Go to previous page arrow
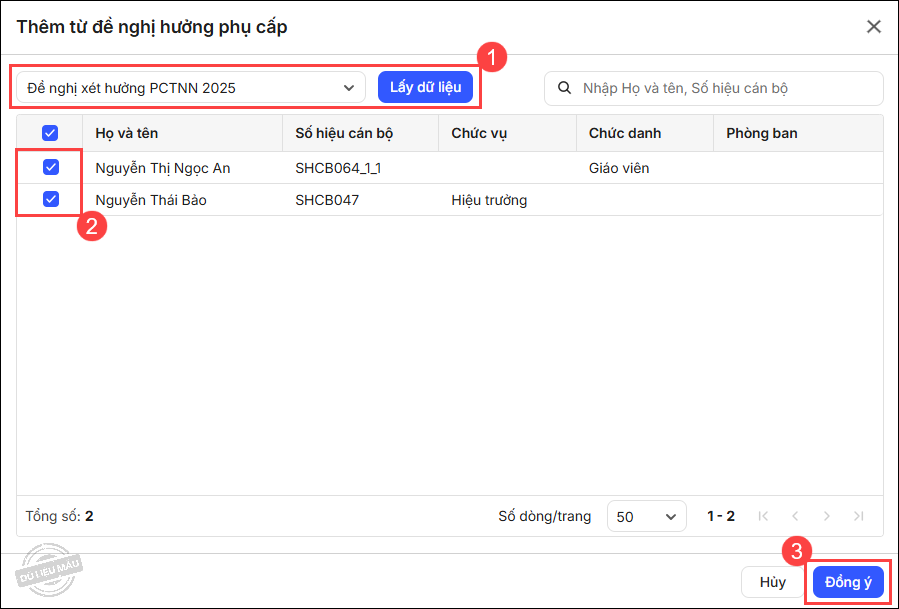The width and height of the screenshot is (899, 609). pos(795,516)
